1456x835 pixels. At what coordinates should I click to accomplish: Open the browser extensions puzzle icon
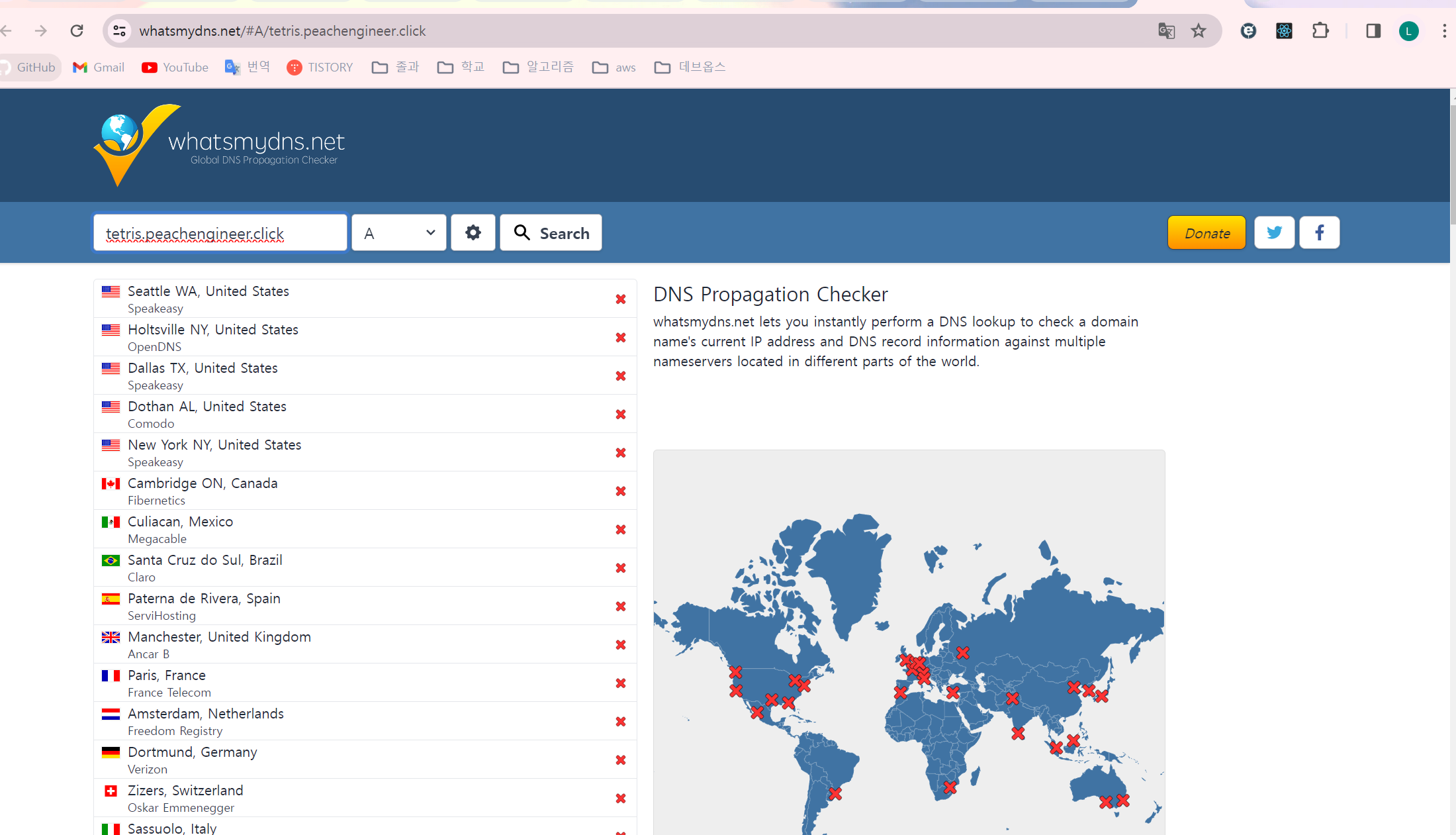coord(1320,31)
